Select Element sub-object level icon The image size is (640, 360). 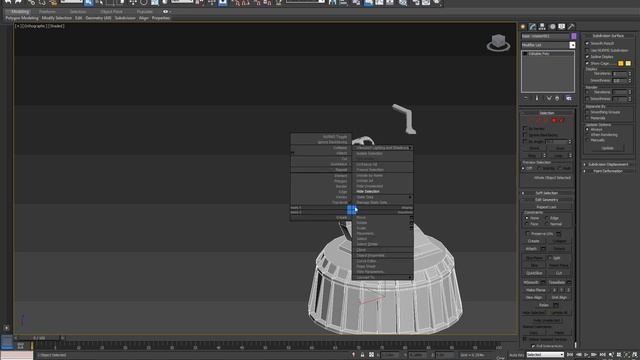tap(562, 120)
